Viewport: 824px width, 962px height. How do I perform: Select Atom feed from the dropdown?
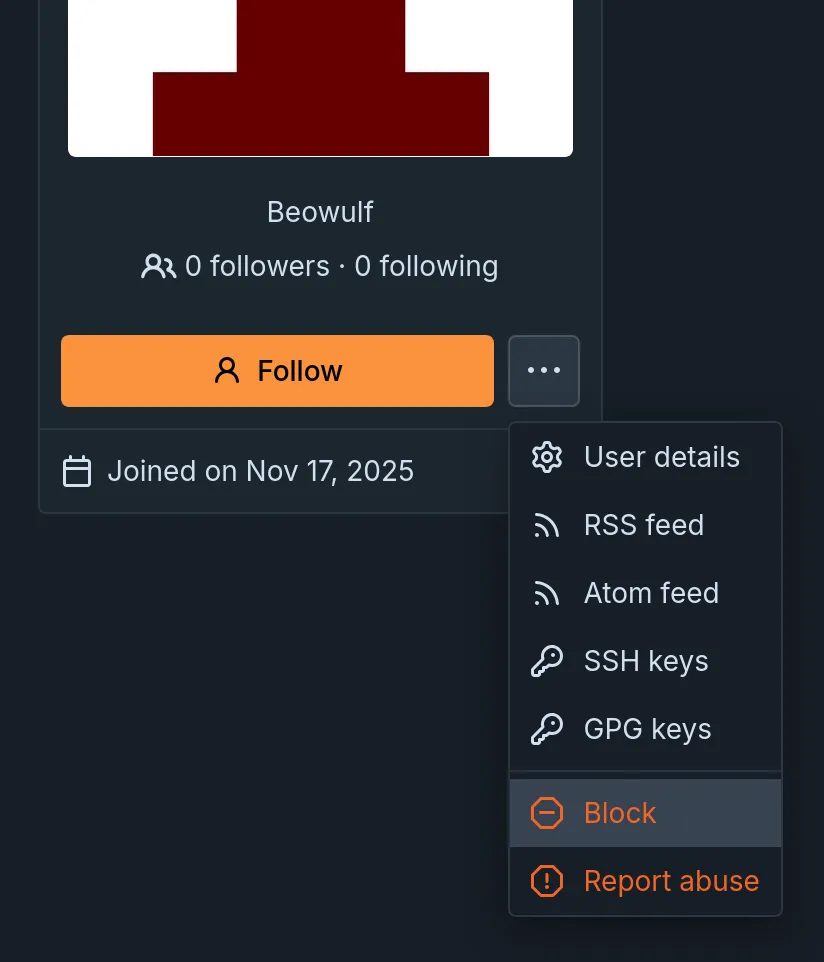point(651,593)
